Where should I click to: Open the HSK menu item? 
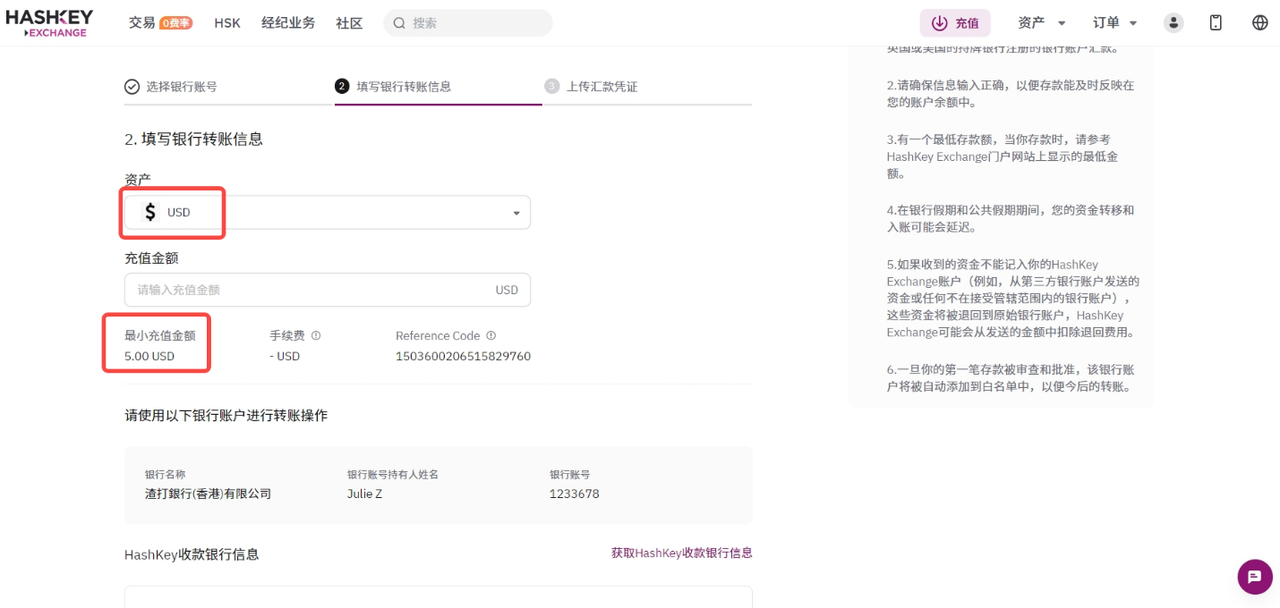(227, 23)
